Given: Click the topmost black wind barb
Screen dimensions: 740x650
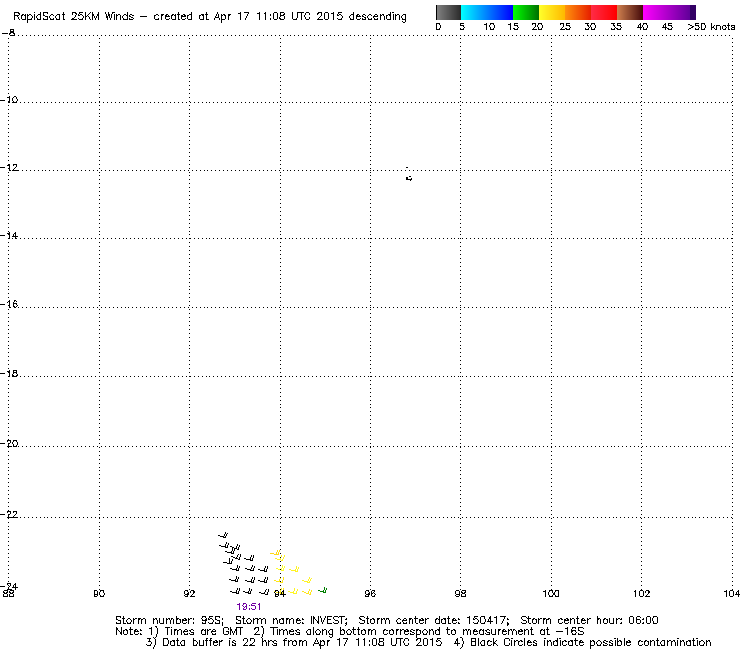Looking at the screenshot, I should coord(223,535).
